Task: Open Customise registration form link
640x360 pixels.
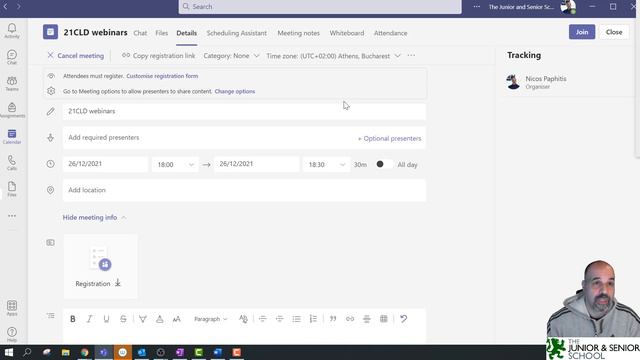Action: [x=162, y=76]
